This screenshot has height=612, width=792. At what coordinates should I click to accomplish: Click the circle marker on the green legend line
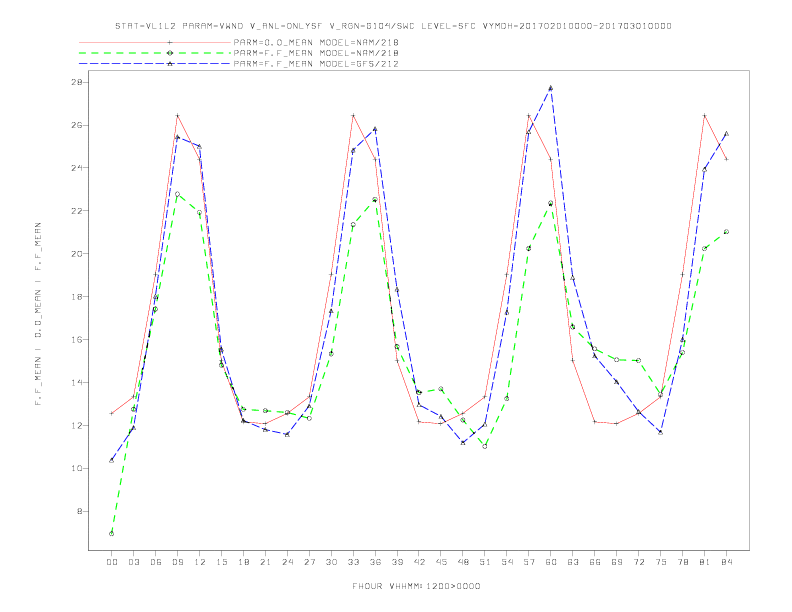pyautogui.click(x=170, y=53)
